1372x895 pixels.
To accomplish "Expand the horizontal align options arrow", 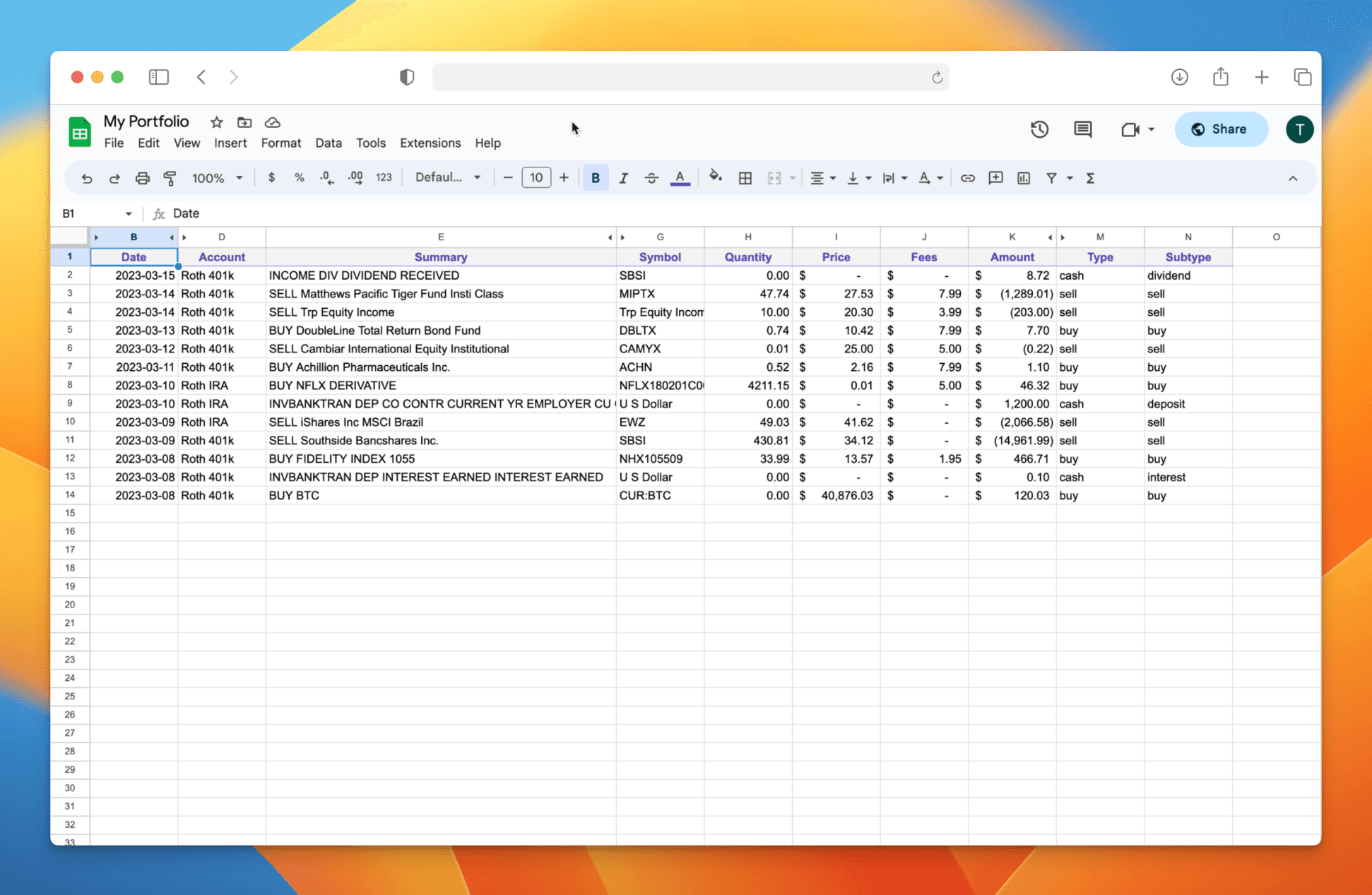I will (x=834, y=178).
